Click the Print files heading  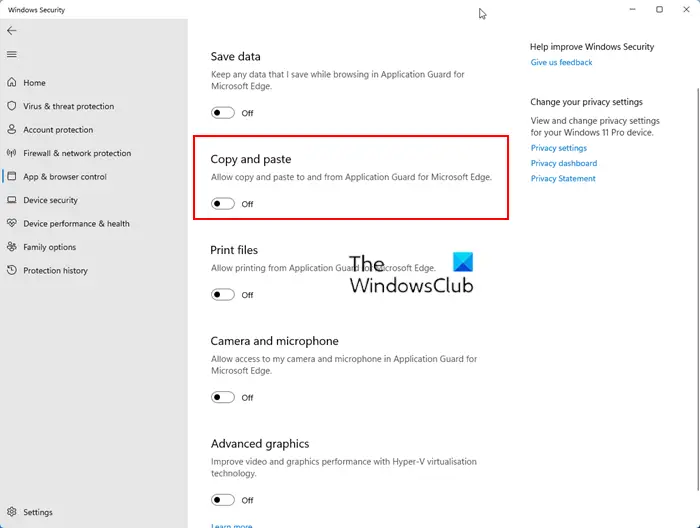tap(234, 250)
